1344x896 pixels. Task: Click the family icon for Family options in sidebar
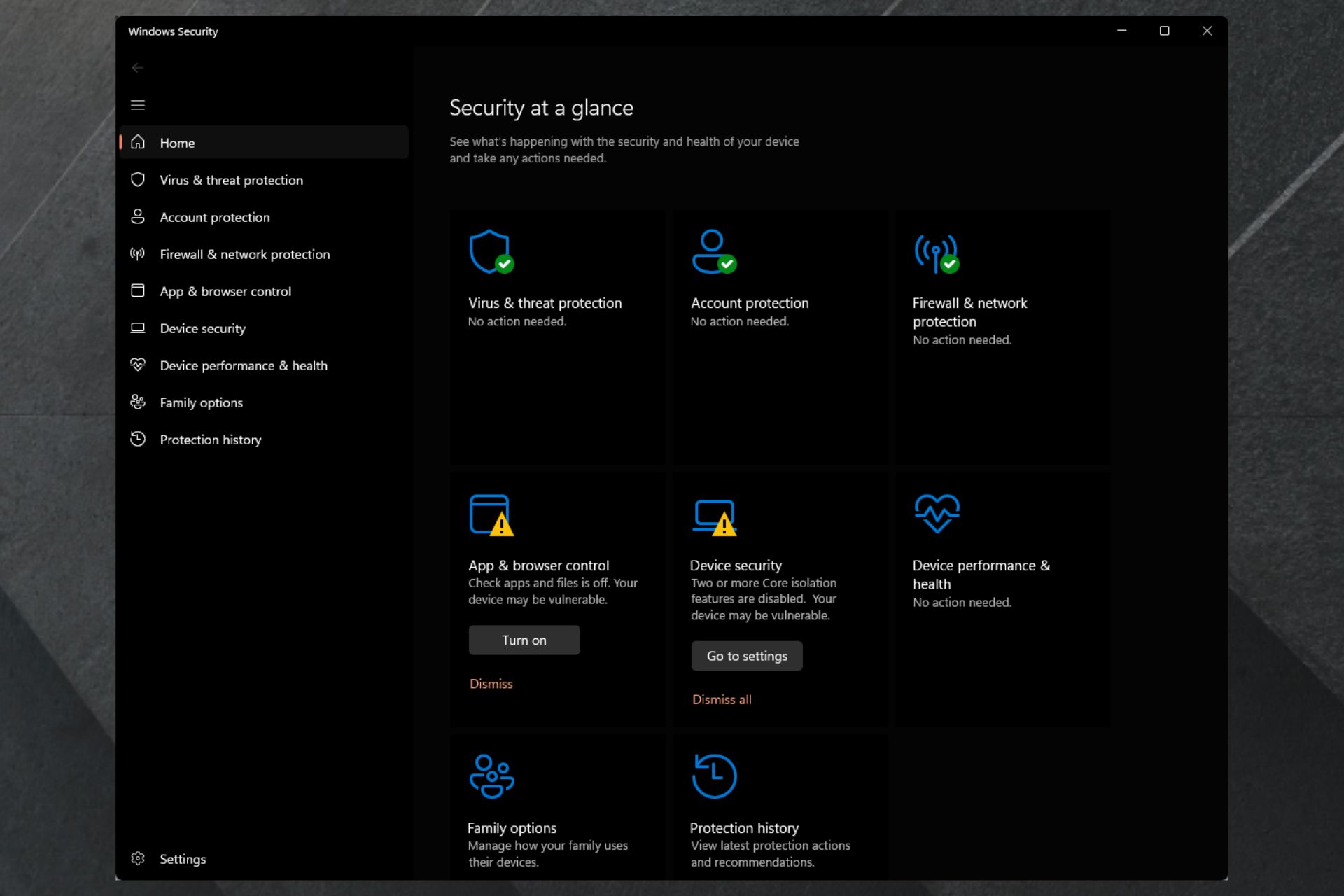coord(138,402)
